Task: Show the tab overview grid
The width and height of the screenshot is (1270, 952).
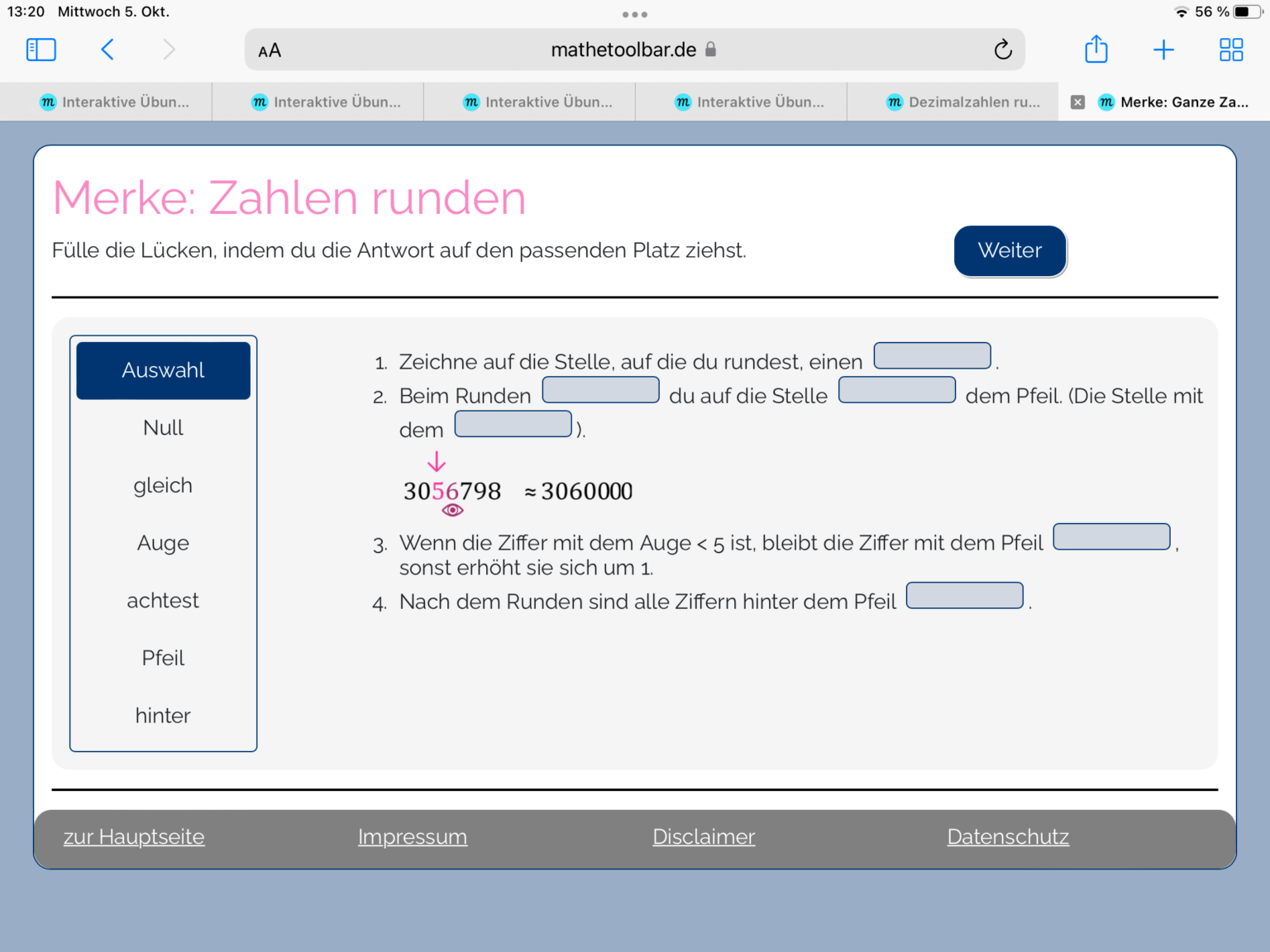Action: point(1230,50)
